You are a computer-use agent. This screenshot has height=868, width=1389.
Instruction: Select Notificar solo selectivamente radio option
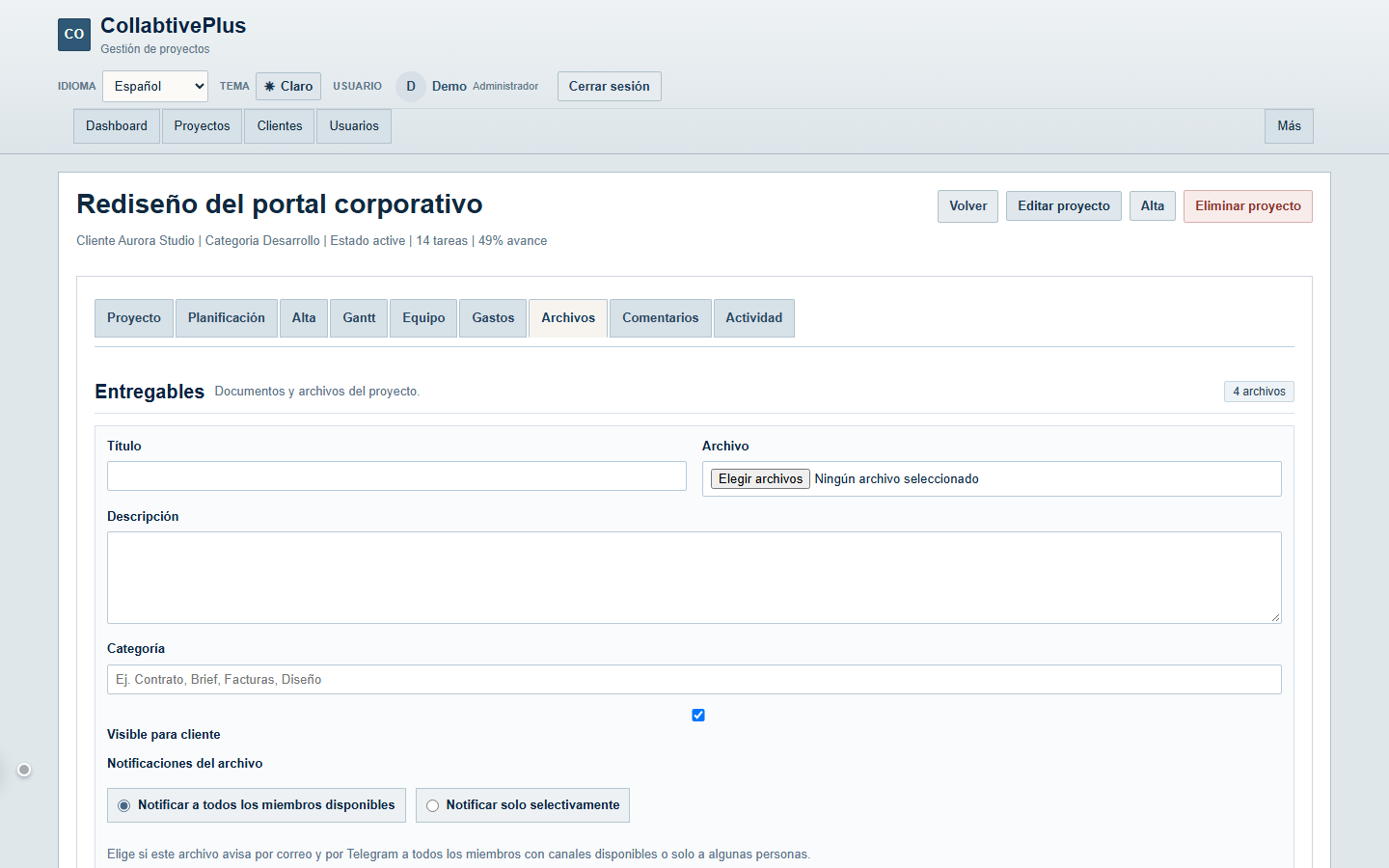523,805
